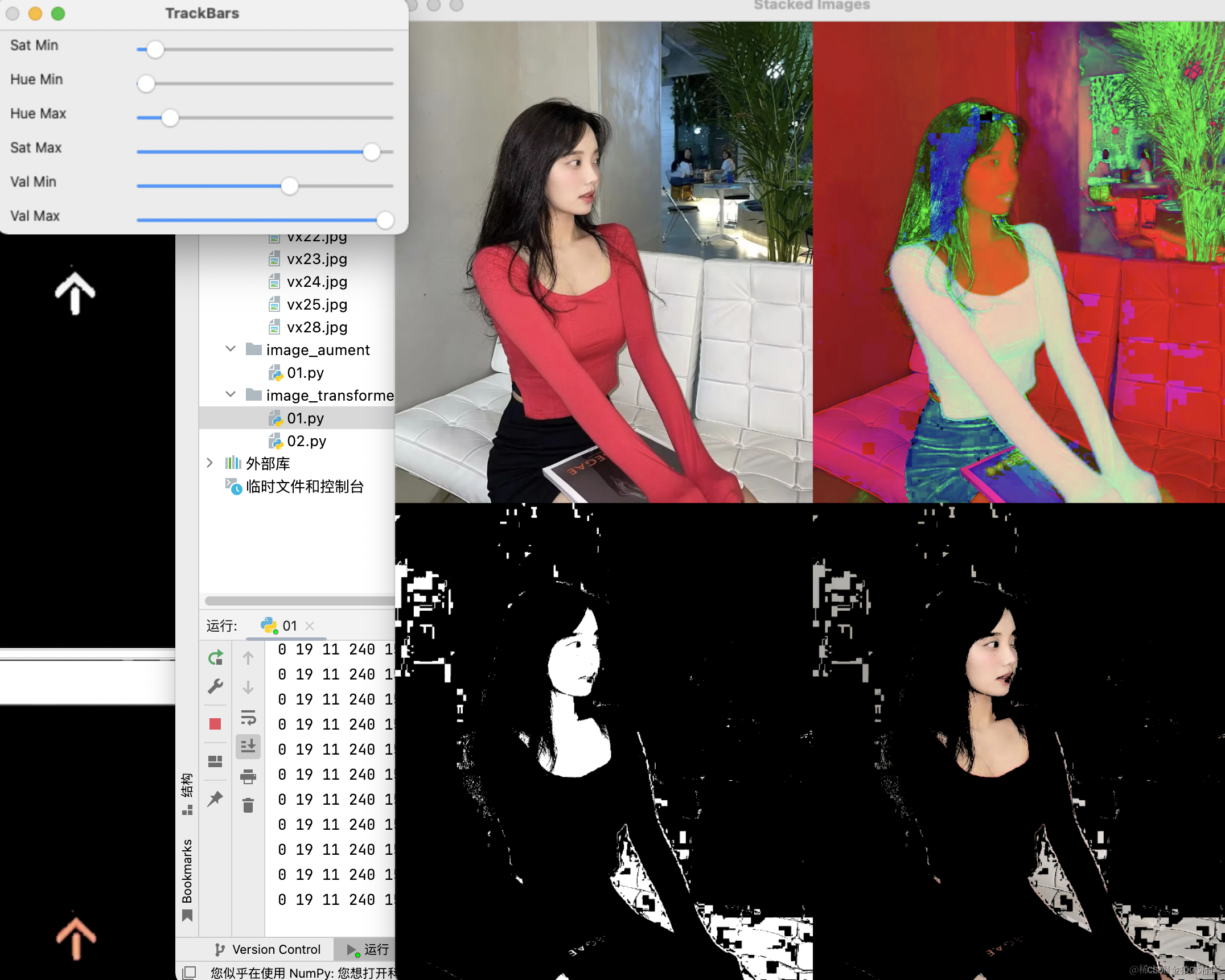Expand the 外部库 external libraries node

pos(209,463)
